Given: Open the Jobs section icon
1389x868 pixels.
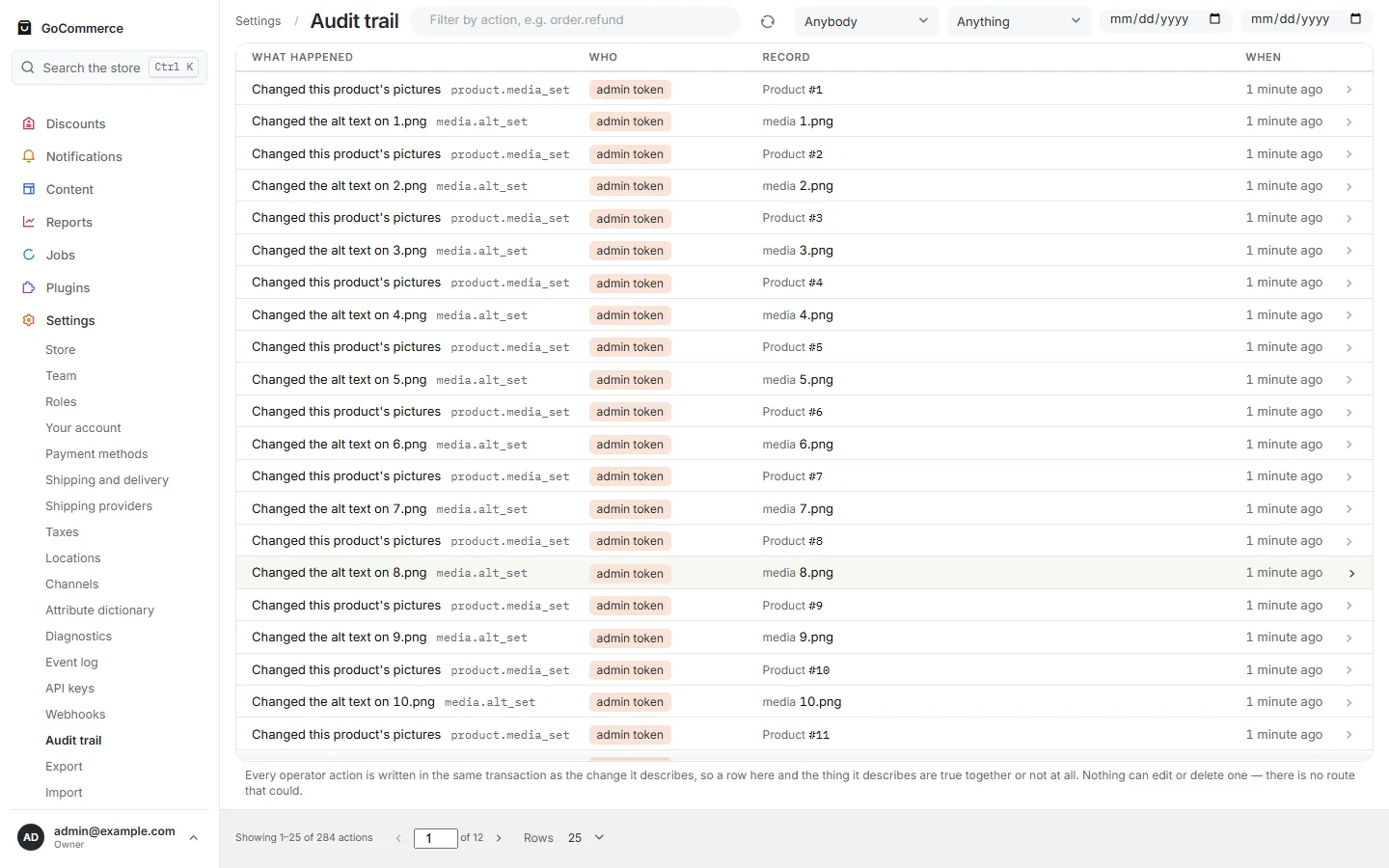Looking at the screenshot, I should 29,255.
